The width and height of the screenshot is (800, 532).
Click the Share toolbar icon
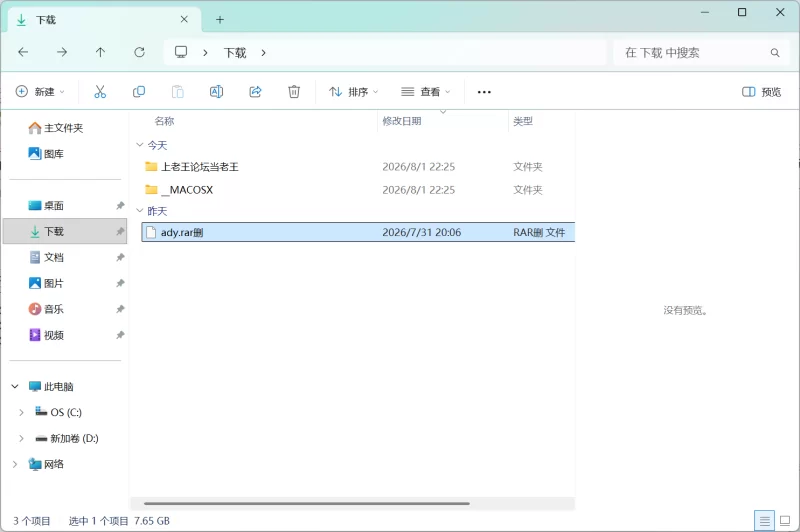tap(255, 92)
